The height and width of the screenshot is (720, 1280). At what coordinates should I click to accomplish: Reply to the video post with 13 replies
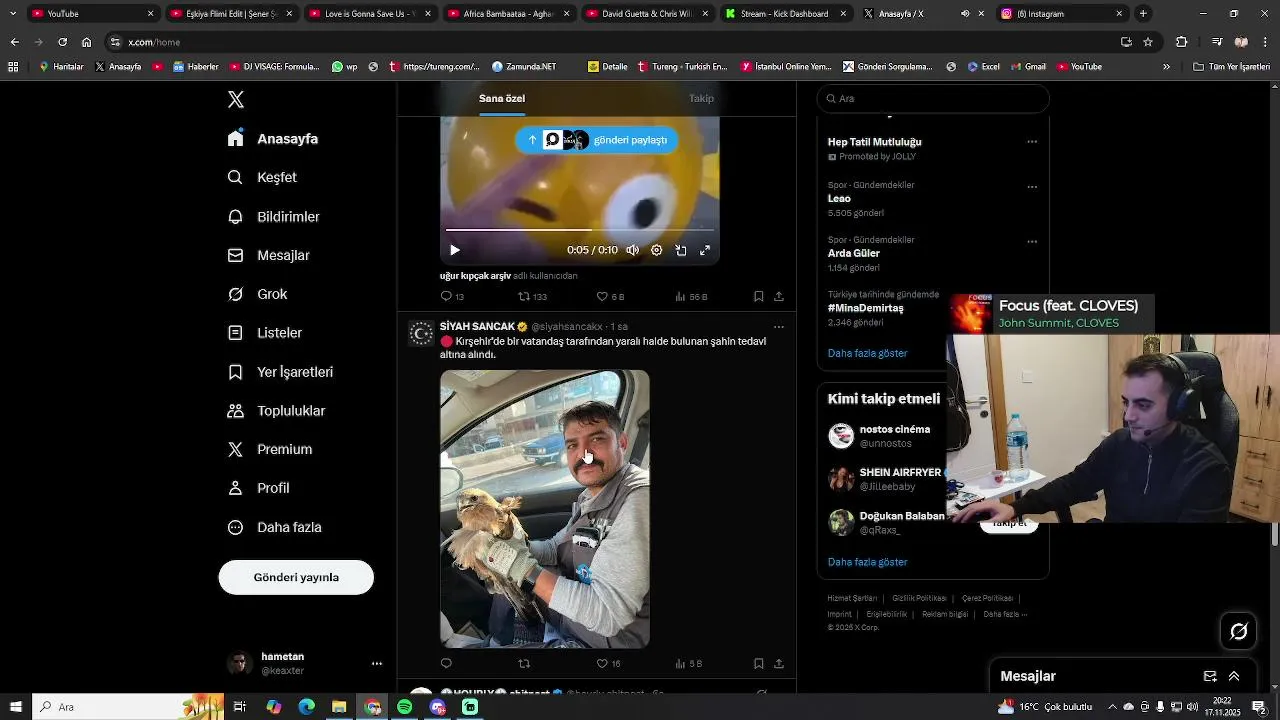(x=452, y=297)
